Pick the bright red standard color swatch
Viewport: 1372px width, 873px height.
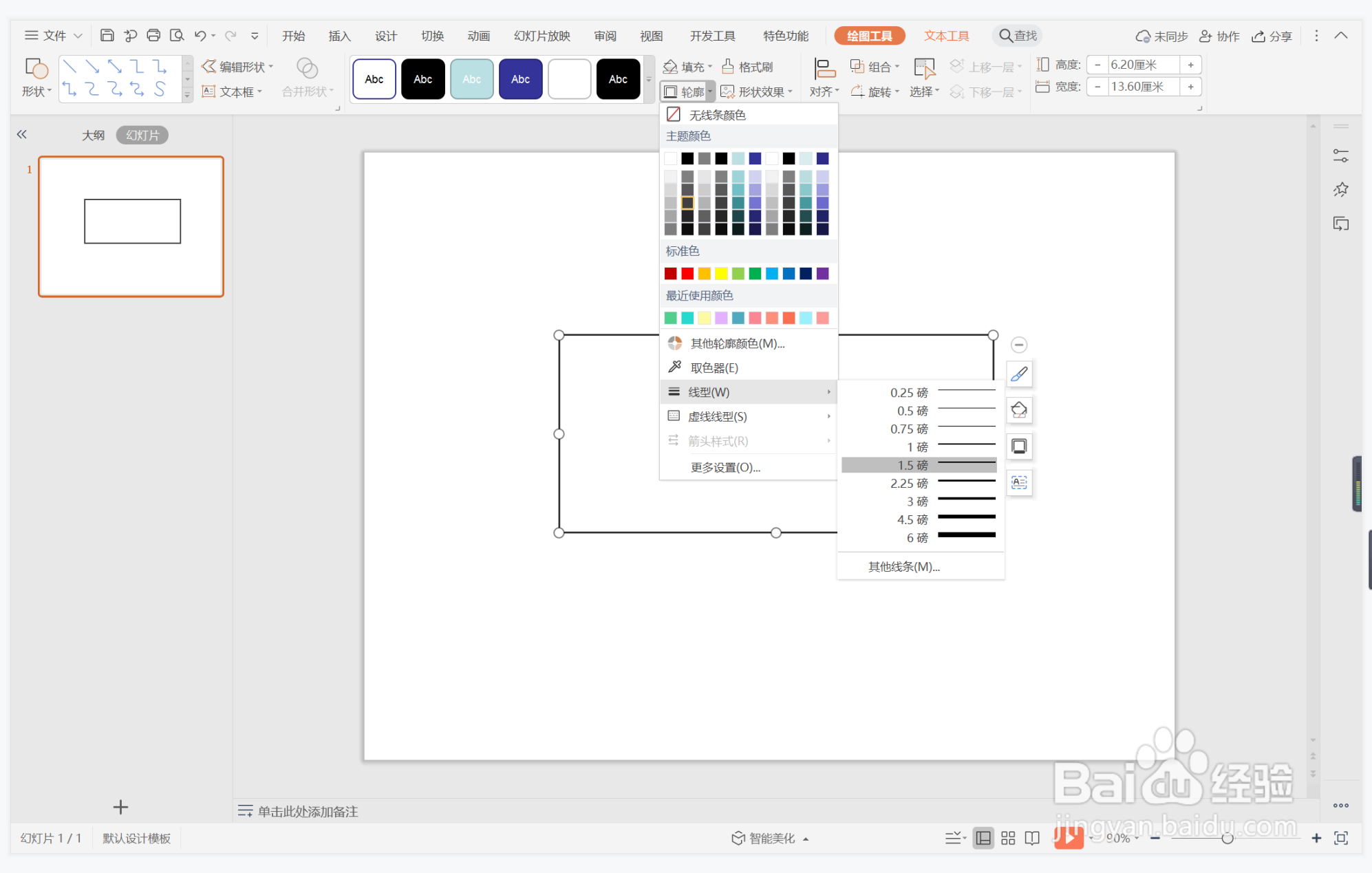coord(687,274)
